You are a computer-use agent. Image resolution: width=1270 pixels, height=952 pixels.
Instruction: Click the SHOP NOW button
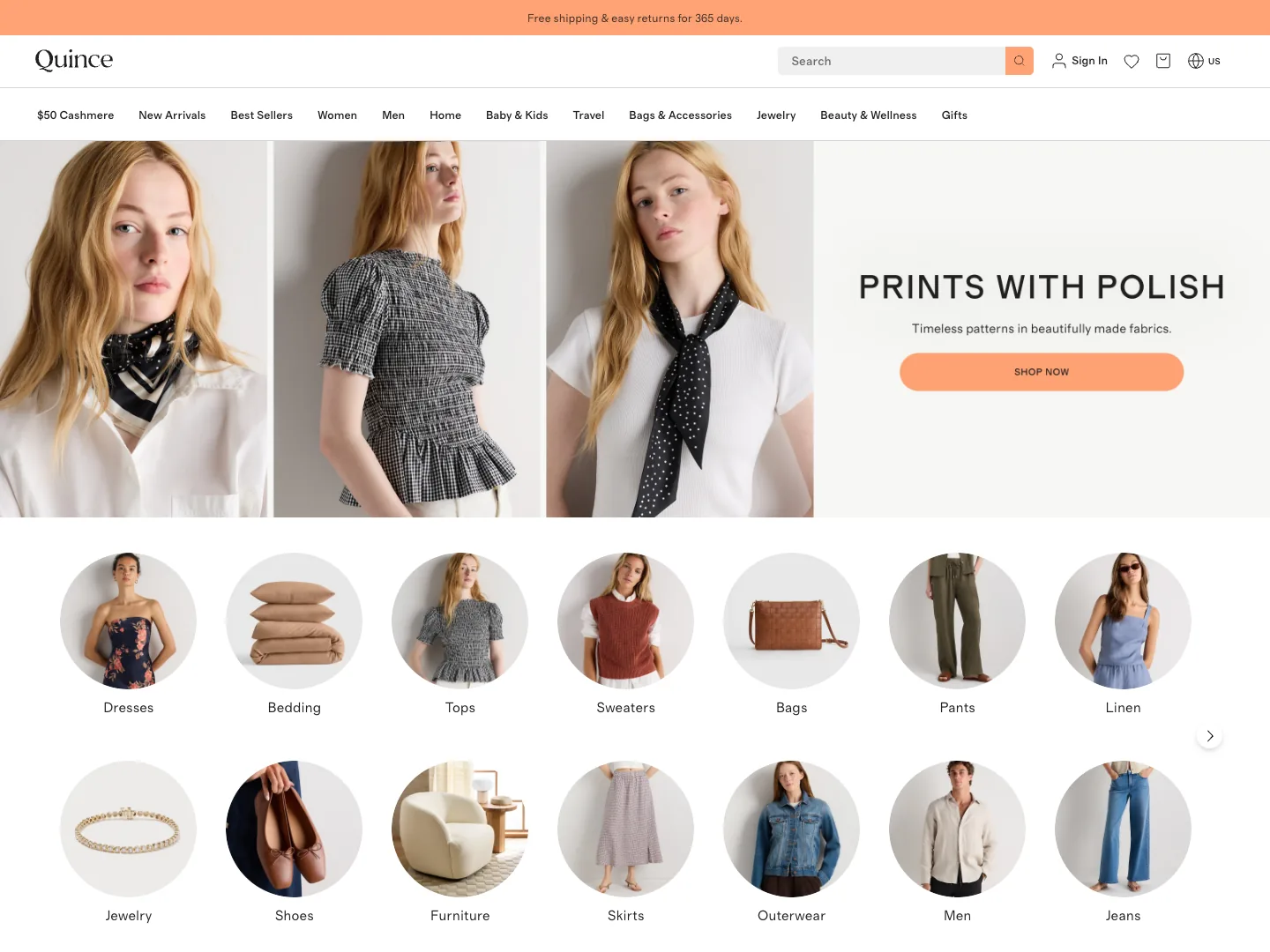(x=1042, y=372)
